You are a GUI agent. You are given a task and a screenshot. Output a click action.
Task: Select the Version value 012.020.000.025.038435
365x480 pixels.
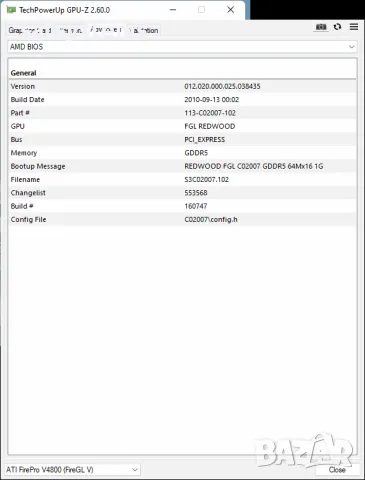222,86
